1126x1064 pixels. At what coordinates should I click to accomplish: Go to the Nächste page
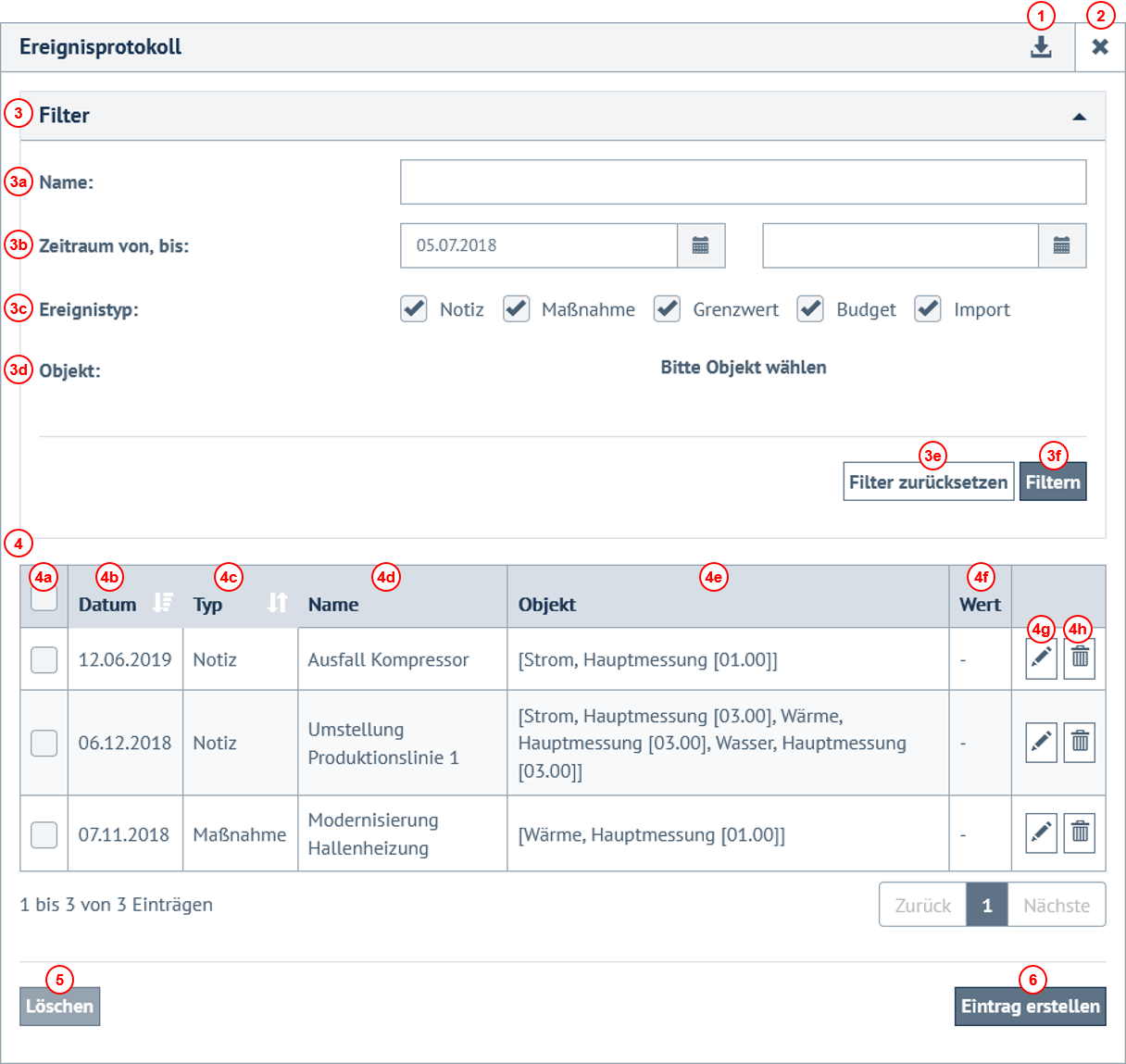tap(1056, 905)
